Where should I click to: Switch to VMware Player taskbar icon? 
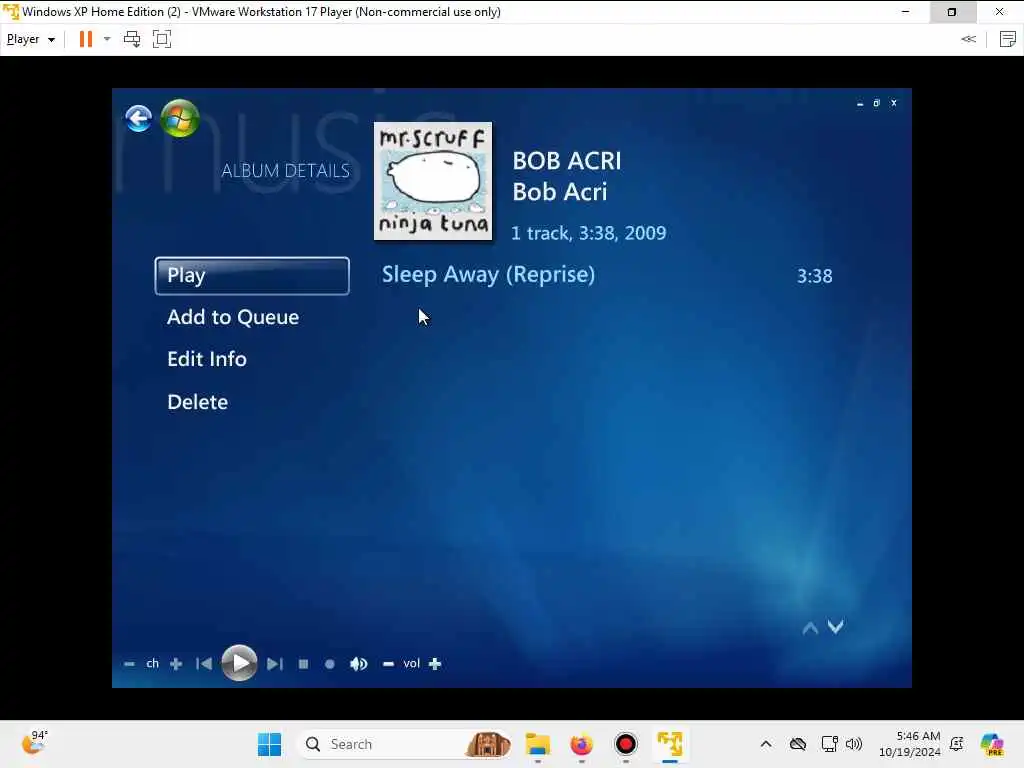click(x=670, y=744)
